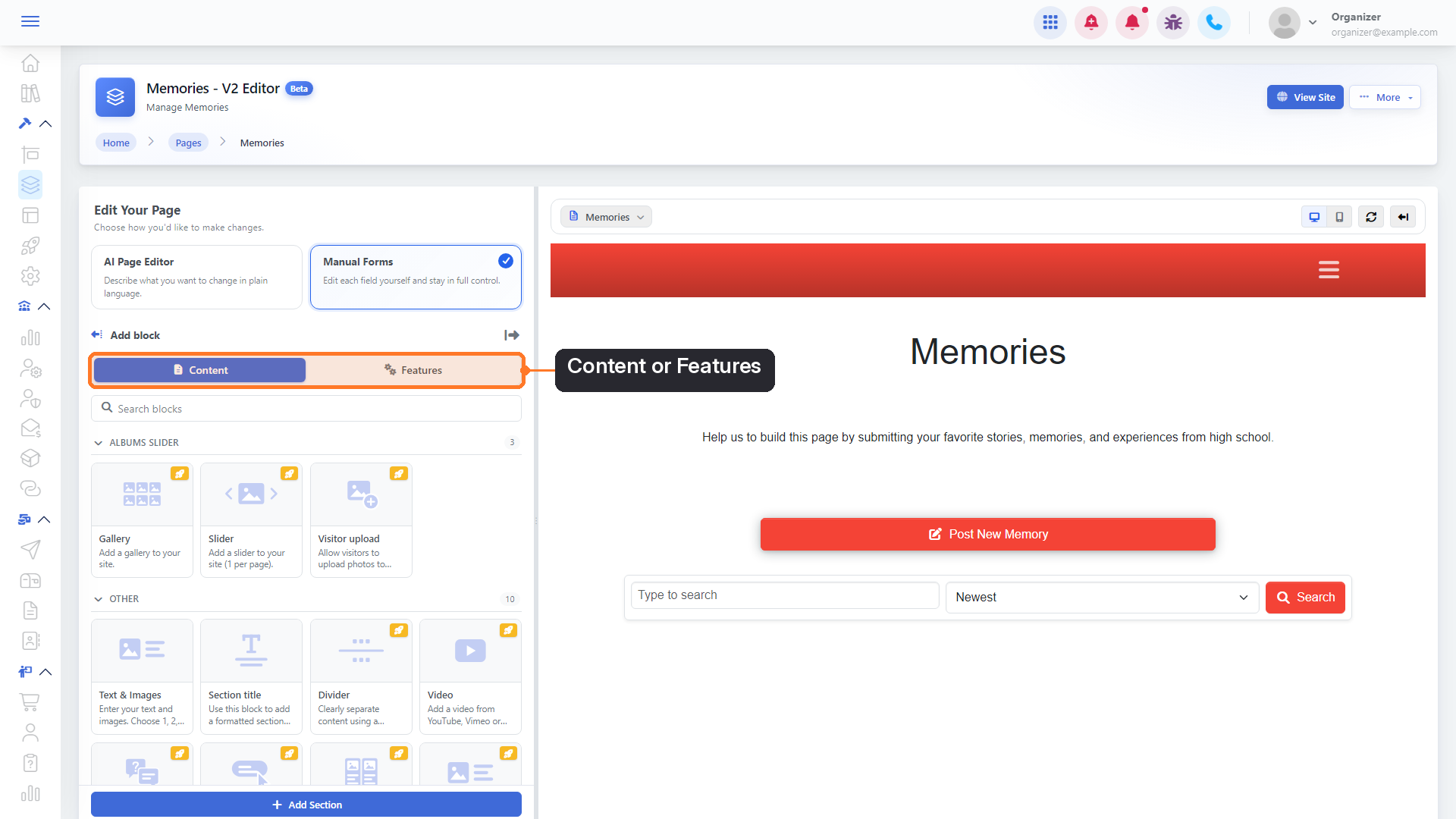Image resolution: width=1456 pixels, height=819 pixels.
Task: Click the phone call icon
Action: [1214, 23]
